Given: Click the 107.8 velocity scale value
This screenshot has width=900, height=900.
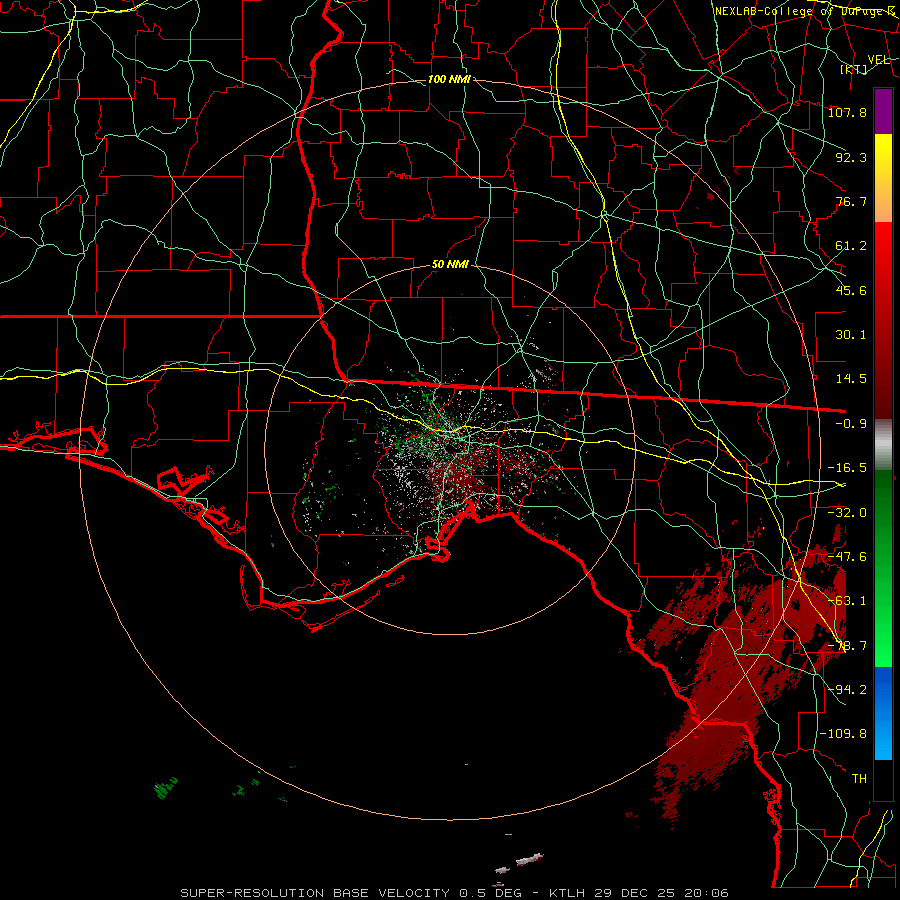Looking at the screenshot, I should (x=847, y=112).
